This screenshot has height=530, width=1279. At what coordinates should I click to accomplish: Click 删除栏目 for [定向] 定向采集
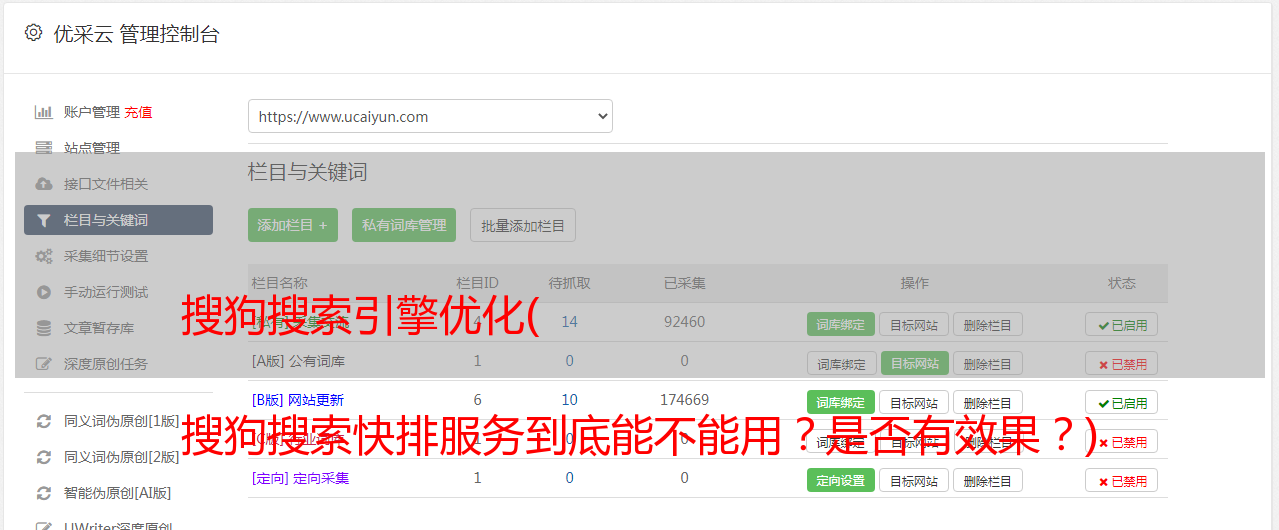(988, 480)
